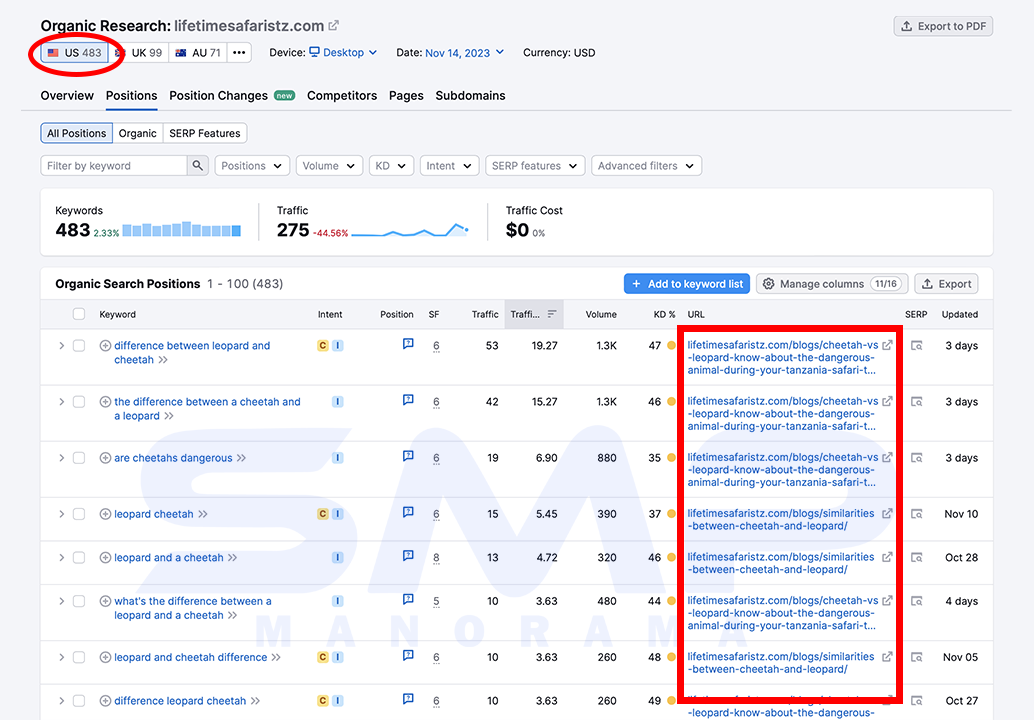
Task: Click Manage columns gear icon
Action: pos(769,284)
